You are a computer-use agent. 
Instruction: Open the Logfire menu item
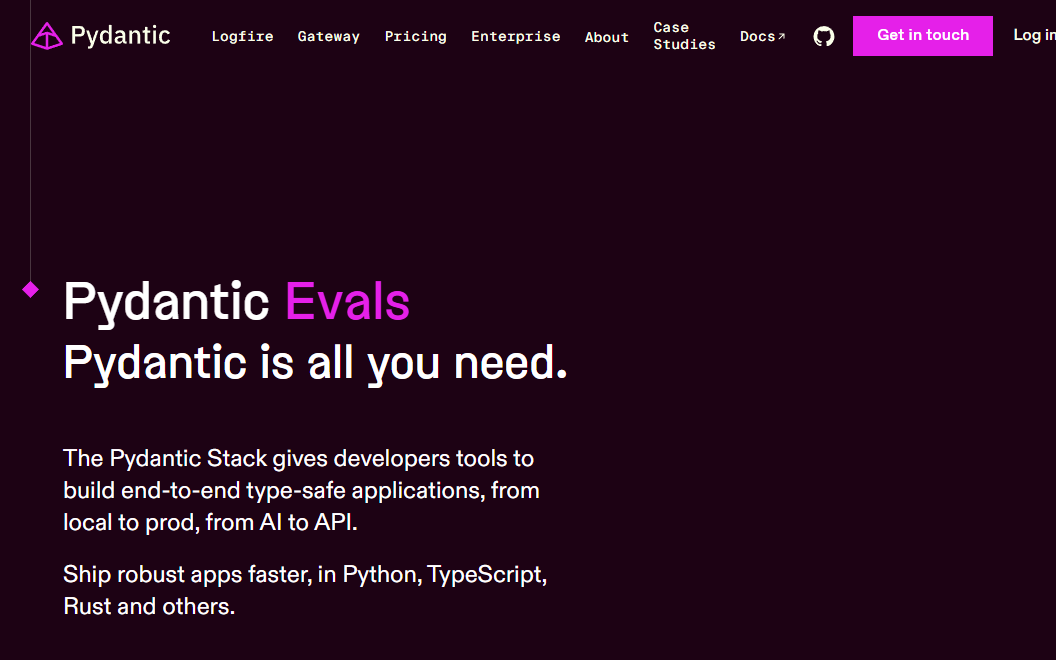click(242, 37)
